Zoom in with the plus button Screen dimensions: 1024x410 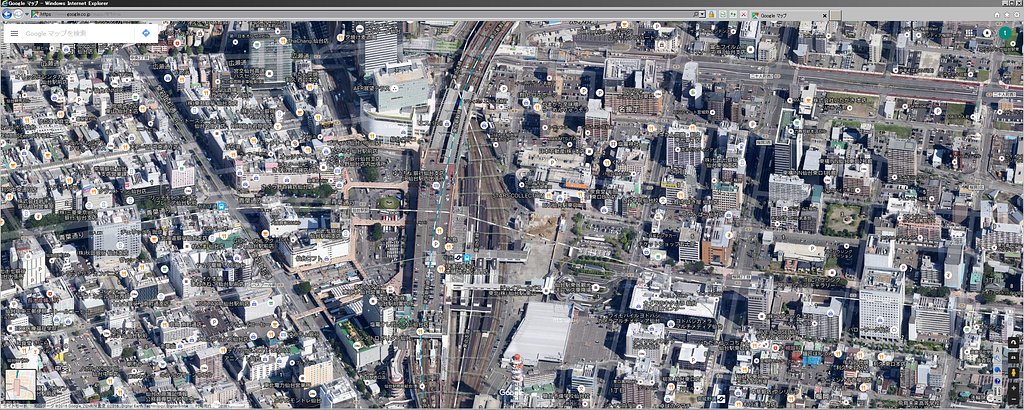click(1014, 388)
